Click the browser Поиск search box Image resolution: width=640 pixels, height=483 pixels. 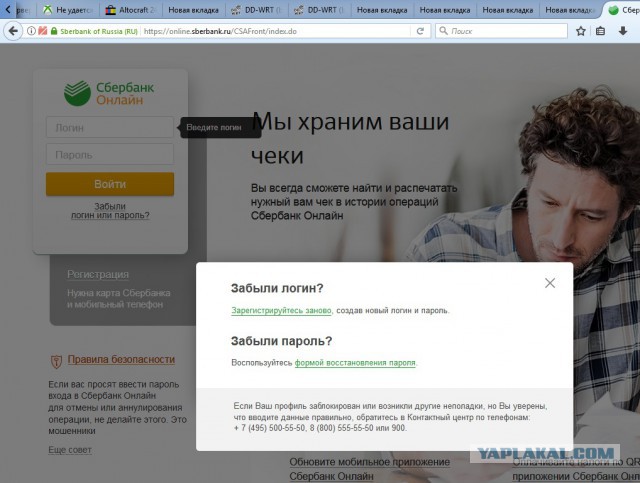(502, 31)
